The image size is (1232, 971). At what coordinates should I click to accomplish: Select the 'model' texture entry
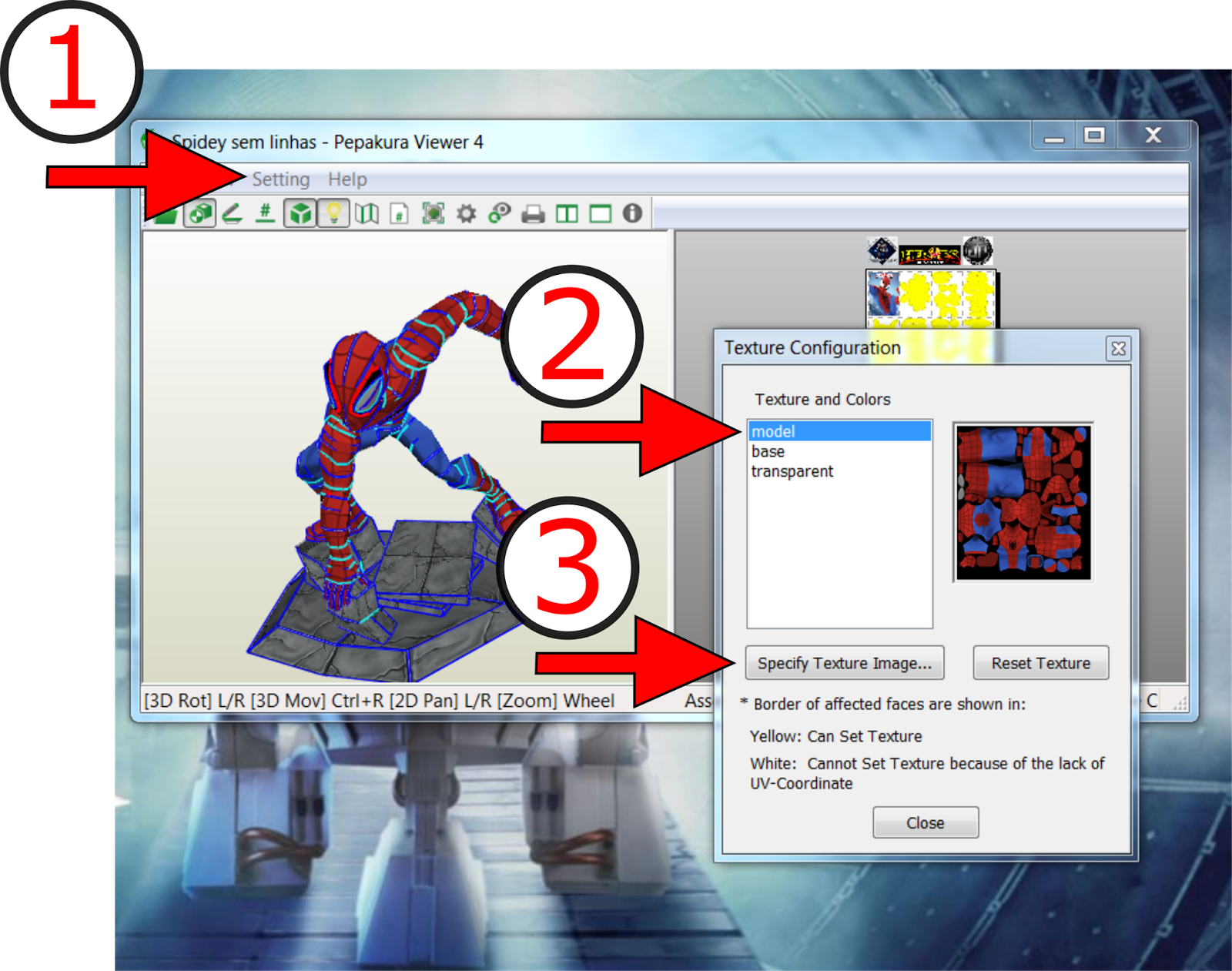[x=839, y=431]
